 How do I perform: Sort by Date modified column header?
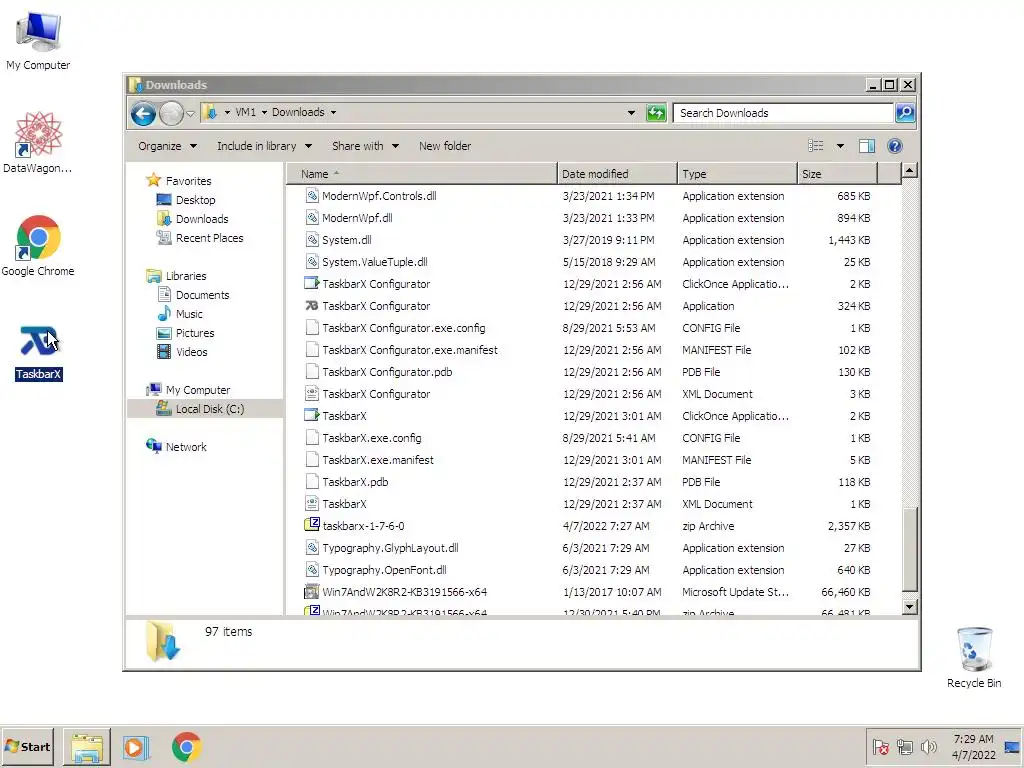coord(617,174)
